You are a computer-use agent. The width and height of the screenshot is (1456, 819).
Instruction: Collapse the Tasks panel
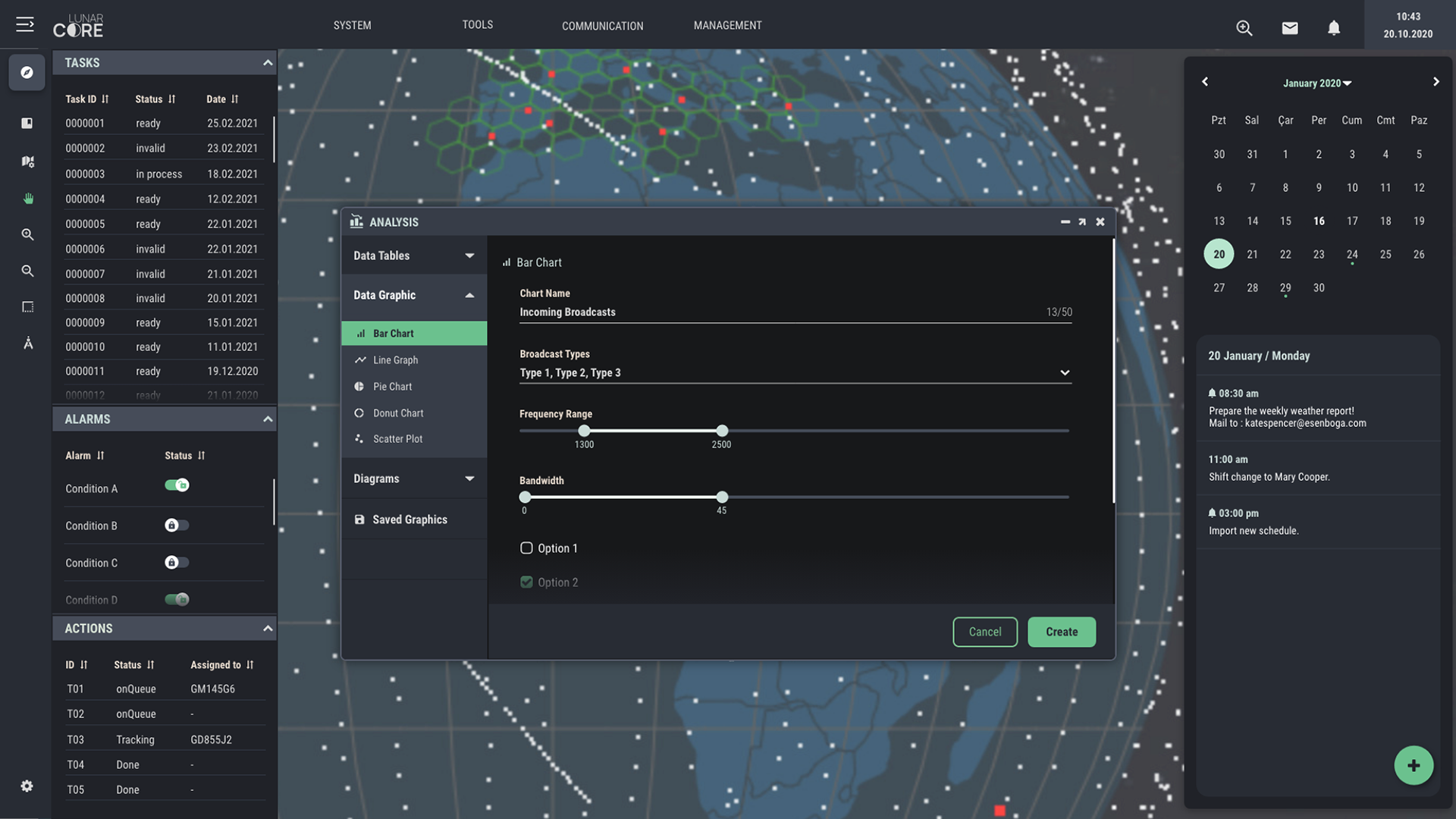coord(268,63)
